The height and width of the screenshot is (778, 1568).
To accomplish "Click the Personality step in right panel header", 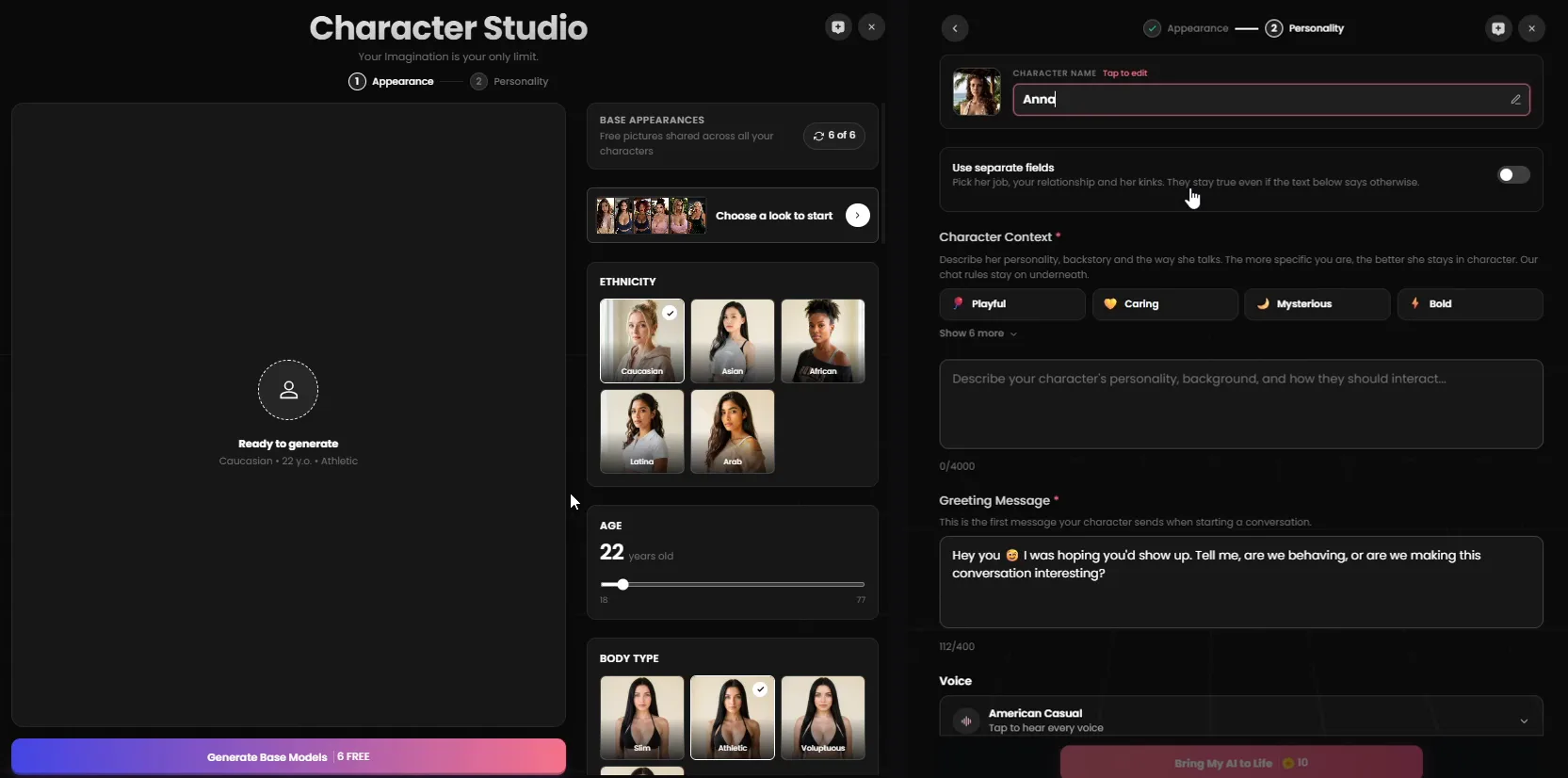I will coord(1304,28).
